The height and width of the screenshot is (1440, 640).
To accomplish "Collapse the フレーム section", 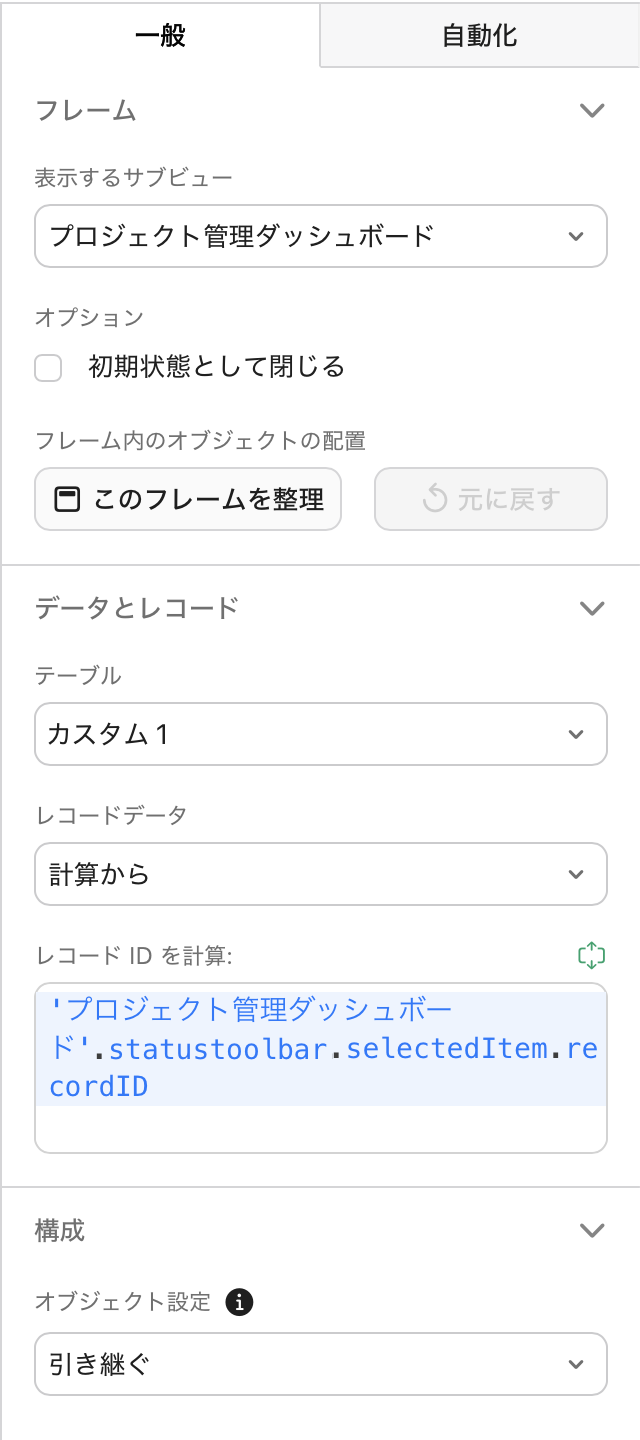I will (x=594, y=109).
